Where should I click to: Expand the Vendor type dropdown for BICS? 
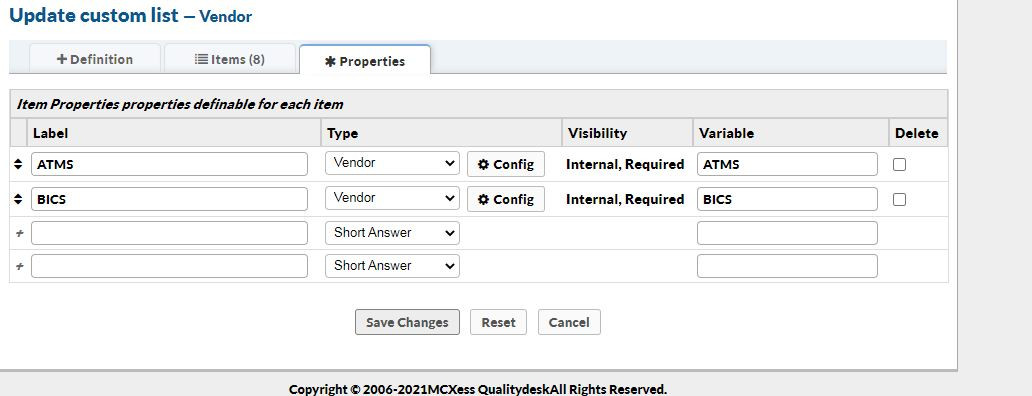tap(392, 198)
